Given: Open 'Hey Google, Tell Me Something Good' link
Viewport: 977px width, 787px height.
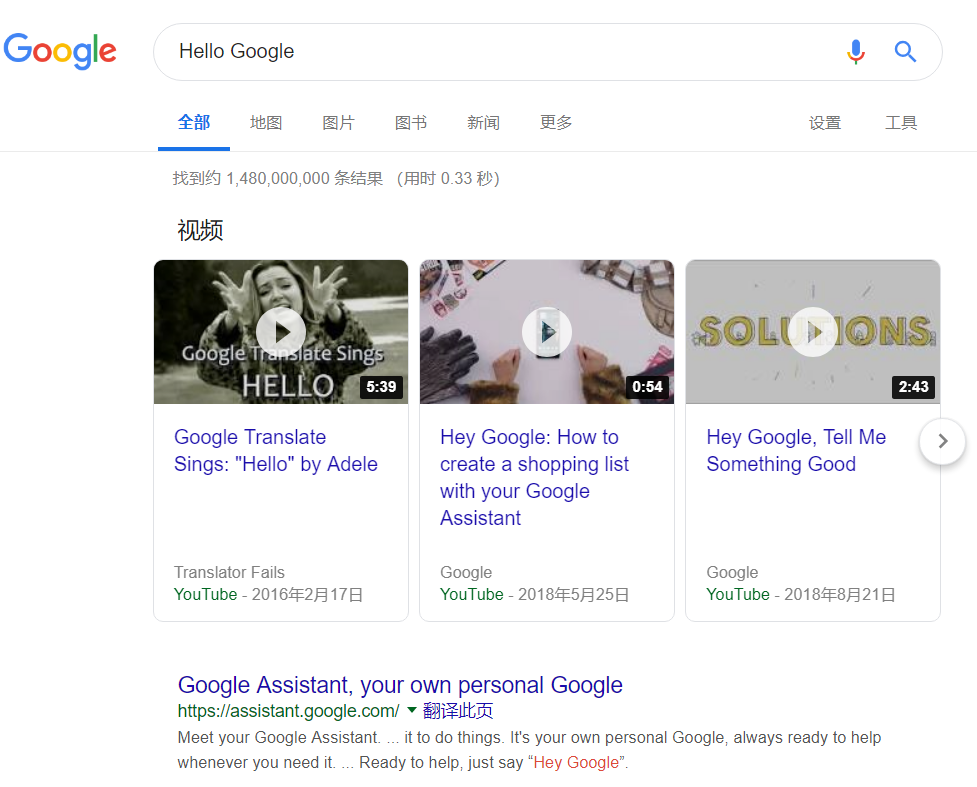Looking at the screenshot, I should pos(796,451).
